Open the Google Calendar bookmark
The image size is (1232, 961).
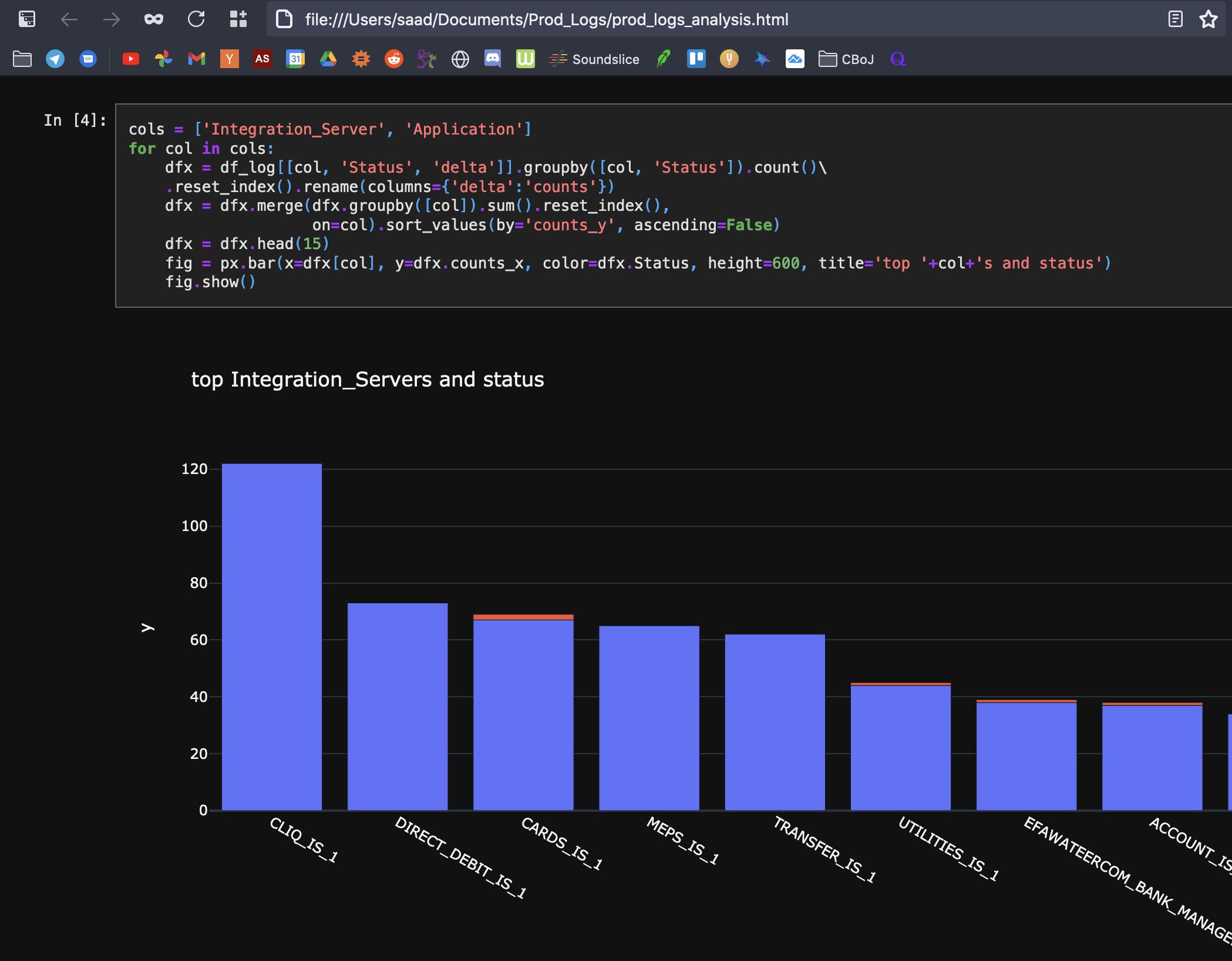click(x=295, y=59)
